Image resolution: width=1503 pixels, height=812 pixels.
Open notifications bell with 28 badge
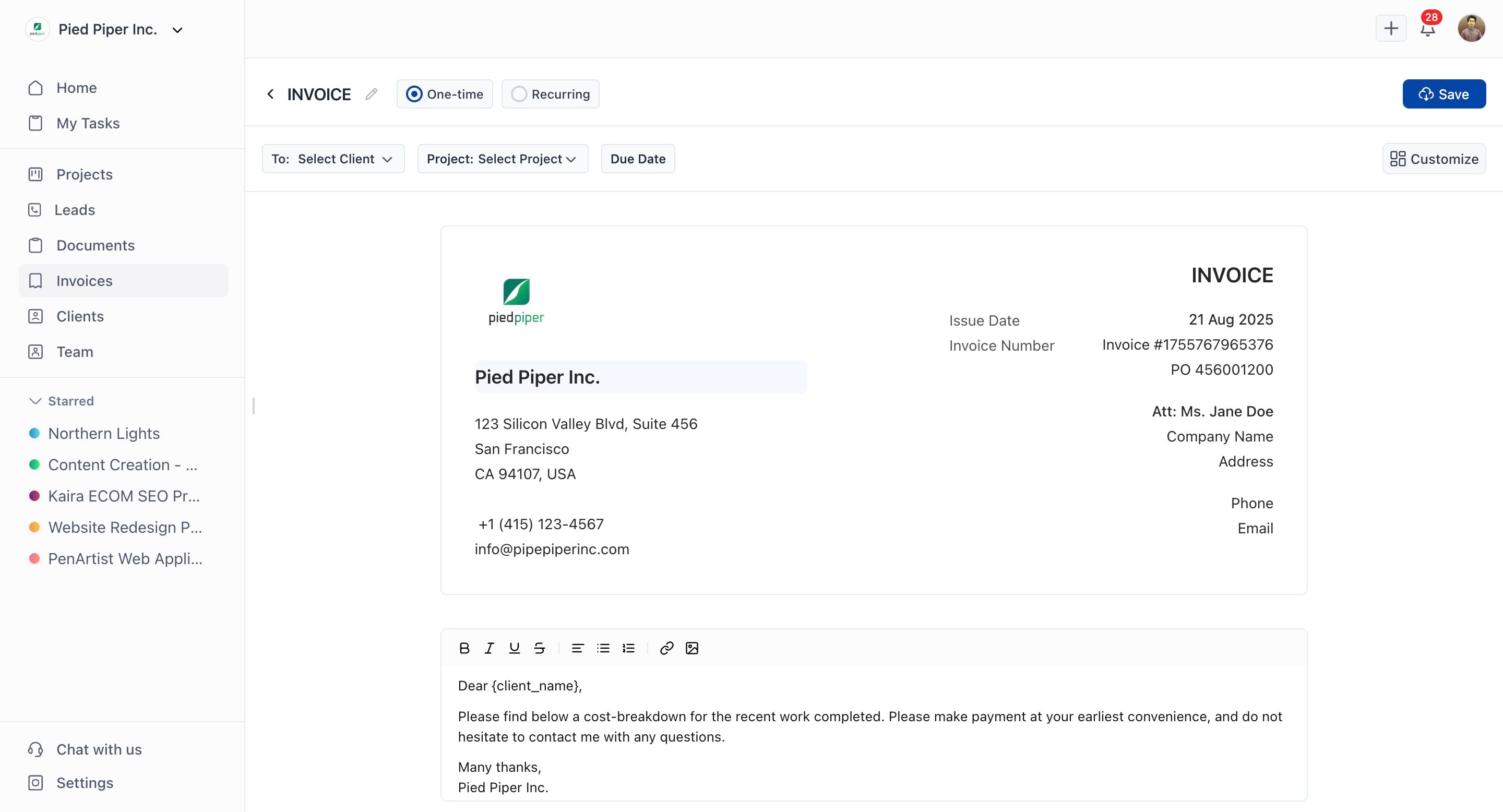click(x=1427, y=29)
